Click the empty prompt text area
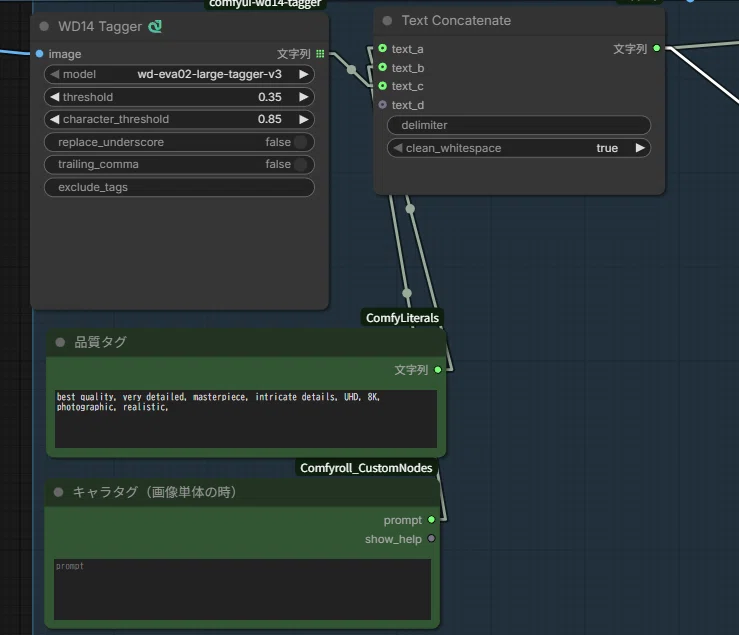The height and width of the screenshot is (635, 739). point(242,589)
